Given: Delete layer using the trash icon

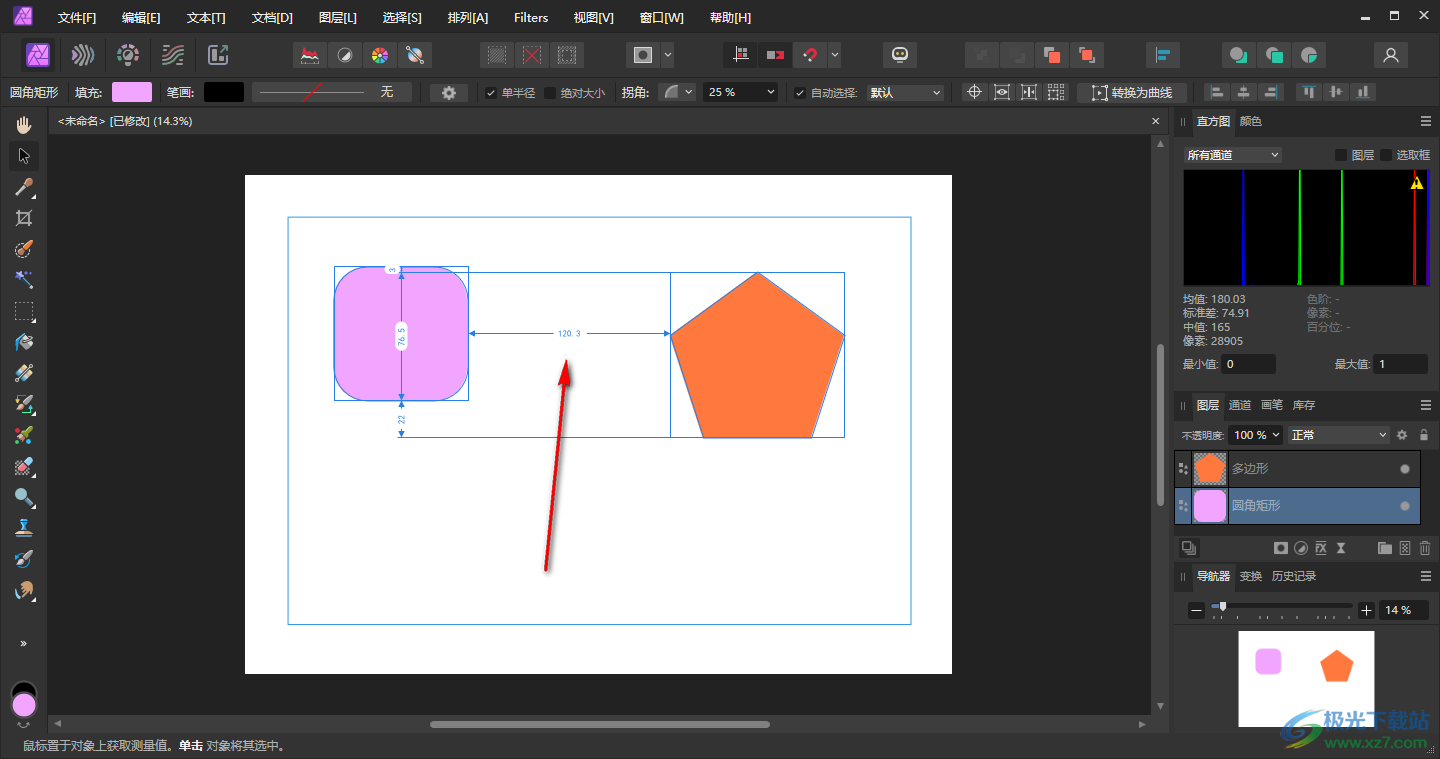Looking at the screenshot, I should (x=1425, y=548).
